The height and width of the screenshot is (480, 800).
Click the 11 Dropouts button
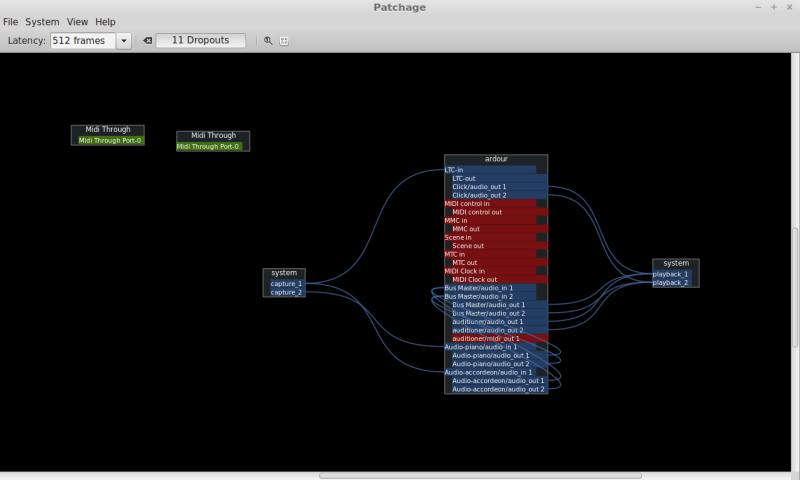[200, 41]
